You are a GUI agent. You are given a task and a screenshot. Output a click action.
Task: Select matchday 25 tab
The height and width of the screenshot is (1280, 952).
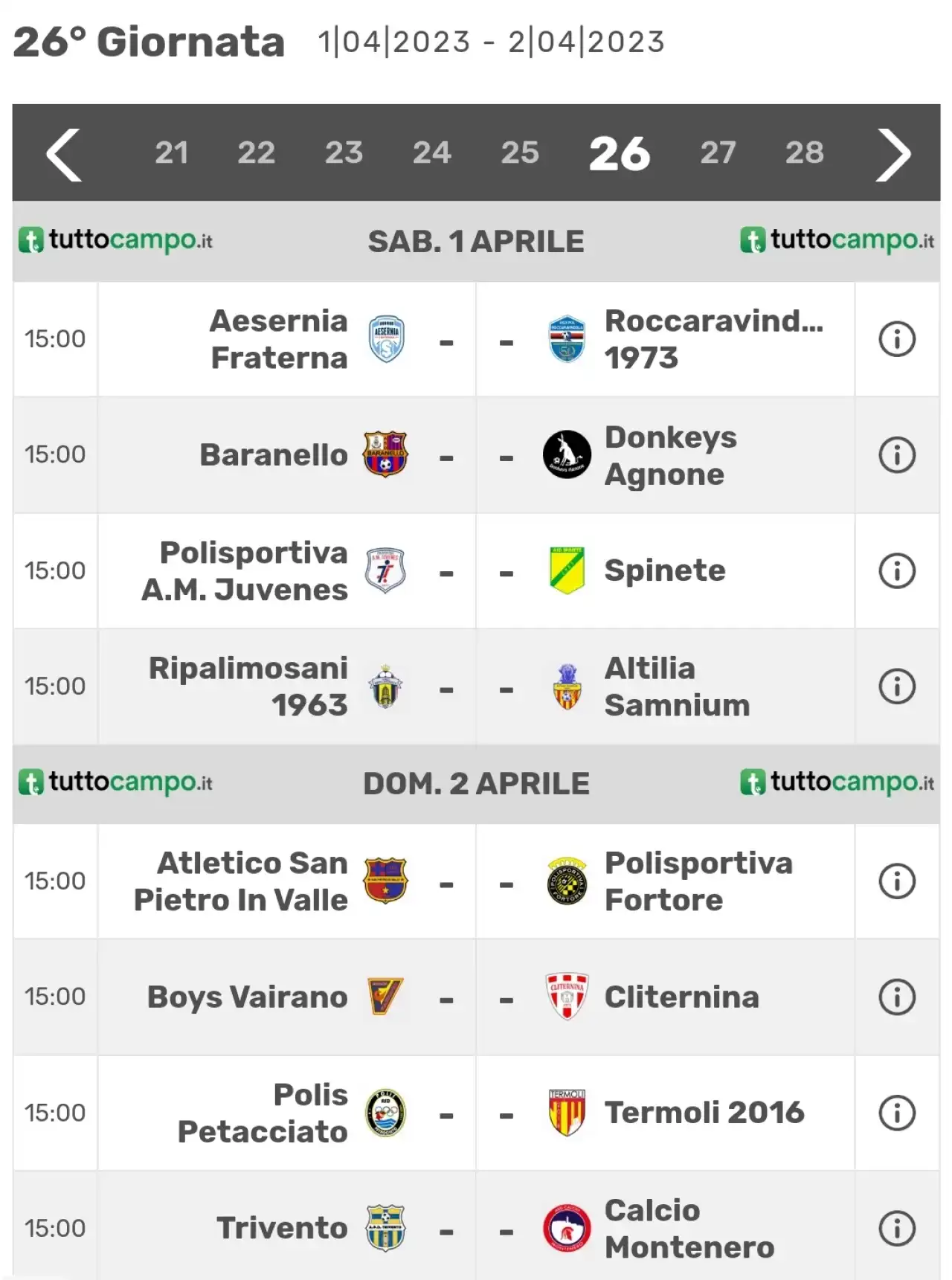(x=520, y=152)
